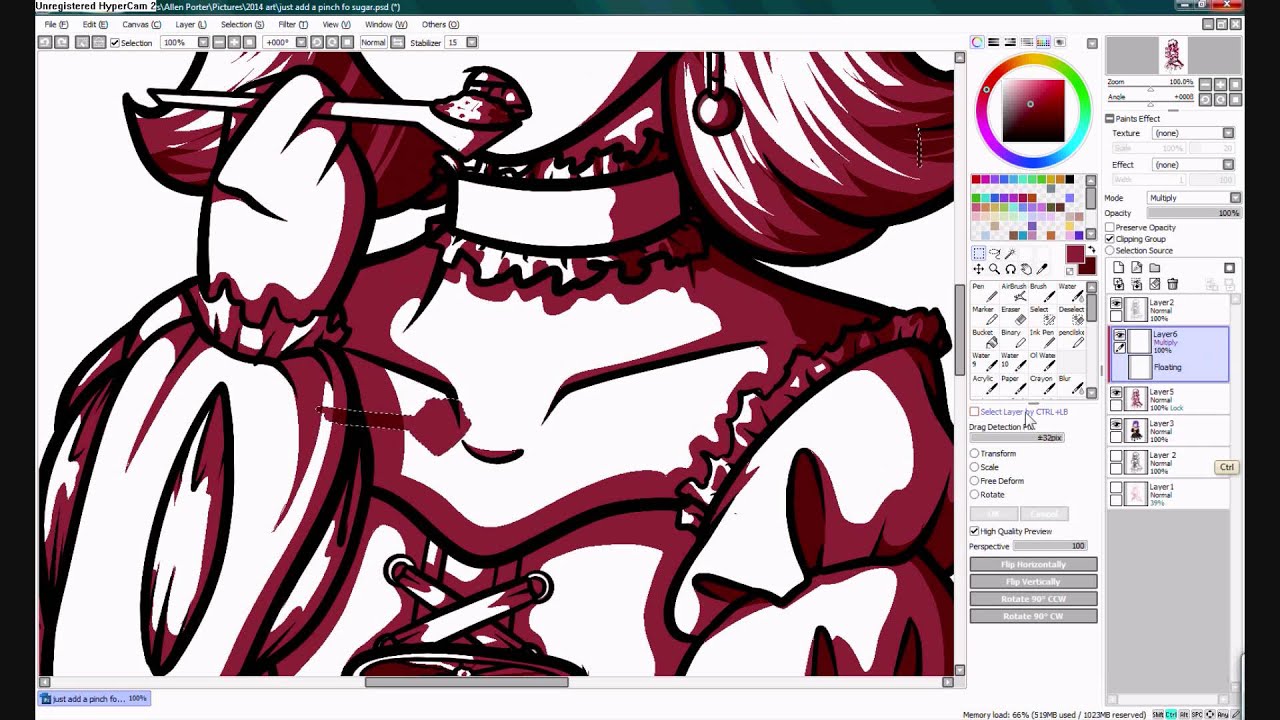Image resolution: width=1280 pixels, height=720 pixels.
Task: Click the Flip Vertically button
Action: (x=1033, y=582)
